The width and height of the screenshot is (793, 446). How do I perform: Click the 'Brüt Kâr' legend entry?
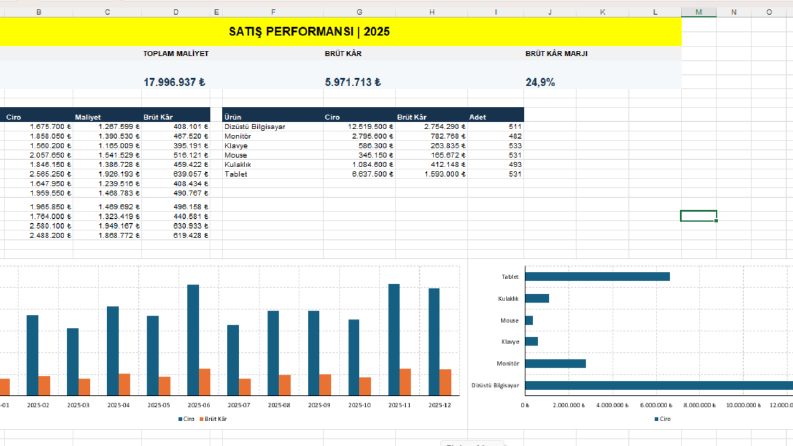click(213, 419)
